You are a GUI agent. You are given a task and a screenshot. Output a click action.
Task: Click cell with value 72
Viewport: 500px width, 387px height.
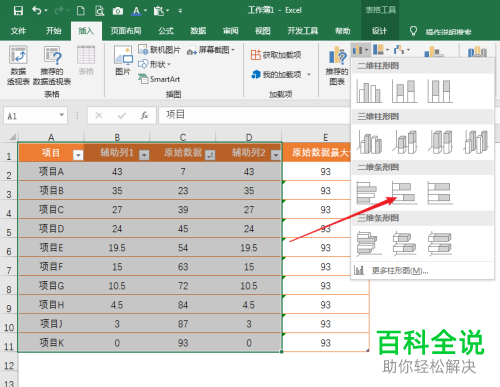[183, 285]
